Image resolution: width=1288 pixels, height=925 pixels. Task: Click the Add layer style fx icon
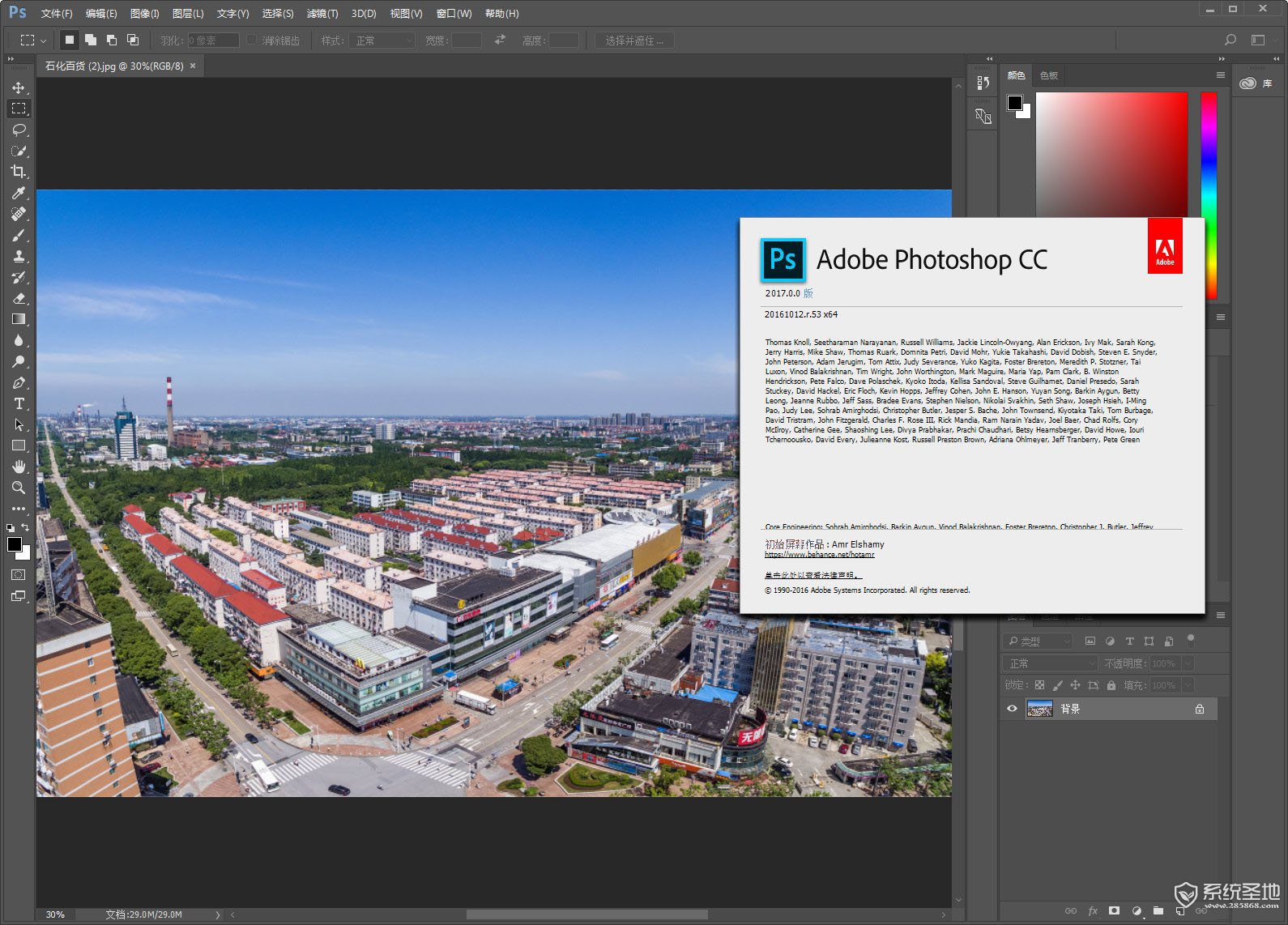click(1093, 910)
